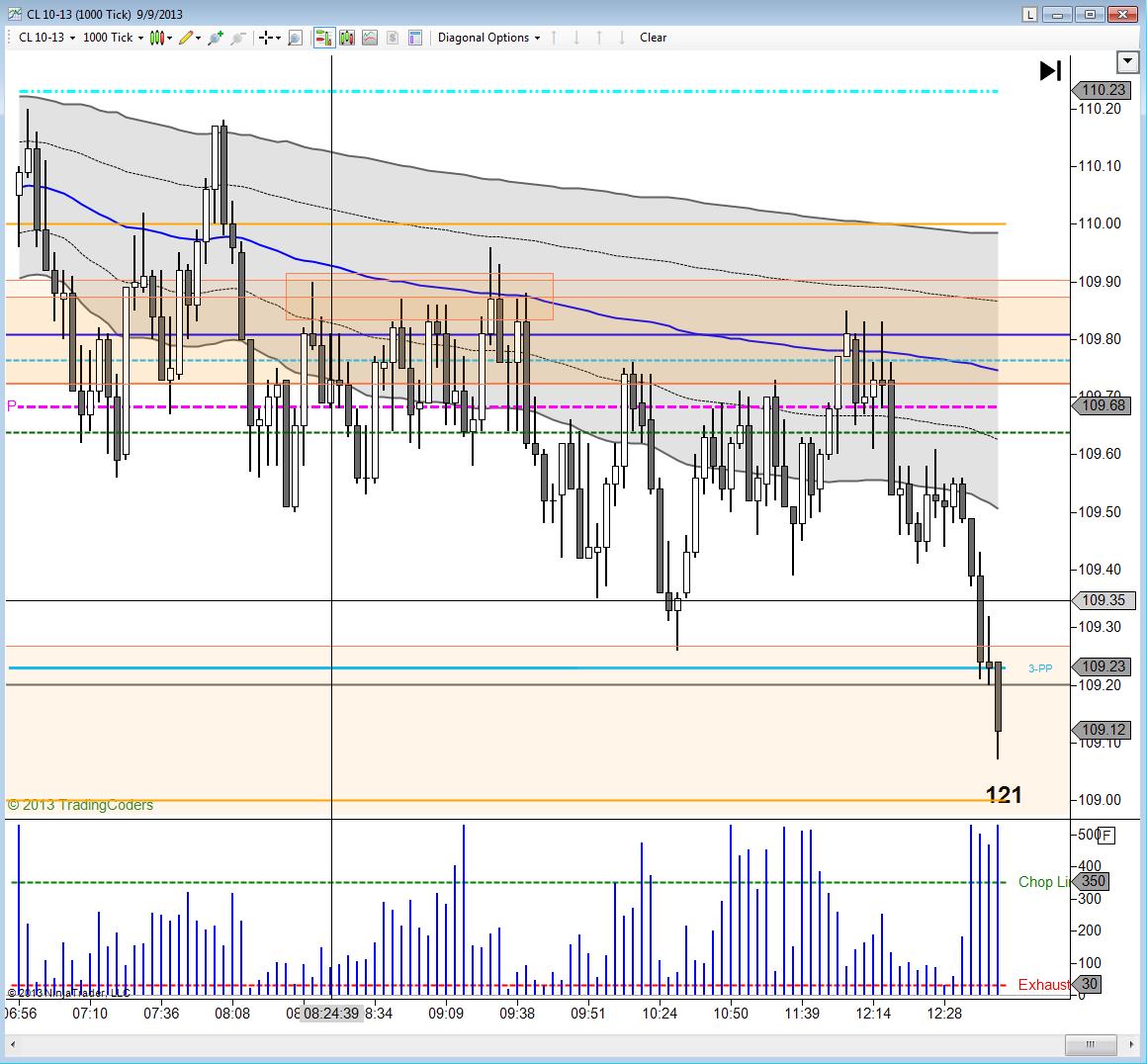The height and width of the screenshot is (1064, 1147).
Task: Click the 12:28 time axis label
Action: (943, 1013)
